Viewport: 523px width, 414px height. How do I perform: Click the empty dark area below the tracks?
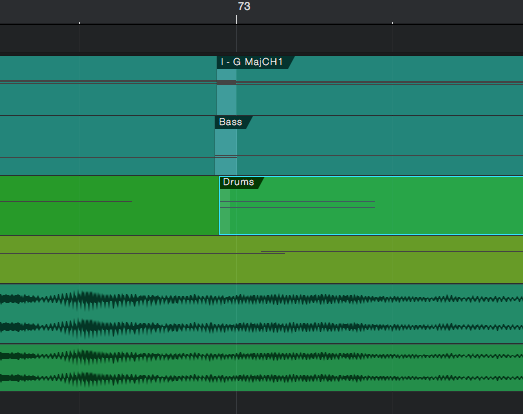[262, 403]
